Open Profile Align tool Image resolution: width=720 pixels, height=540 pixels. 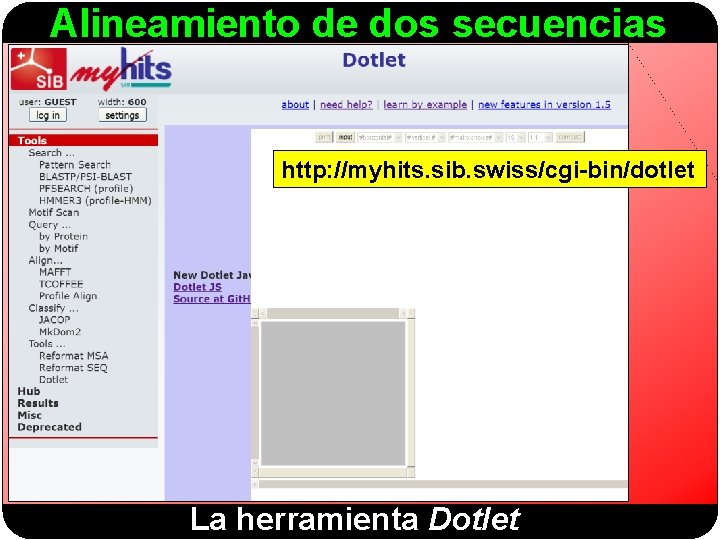tap(68, 296)
